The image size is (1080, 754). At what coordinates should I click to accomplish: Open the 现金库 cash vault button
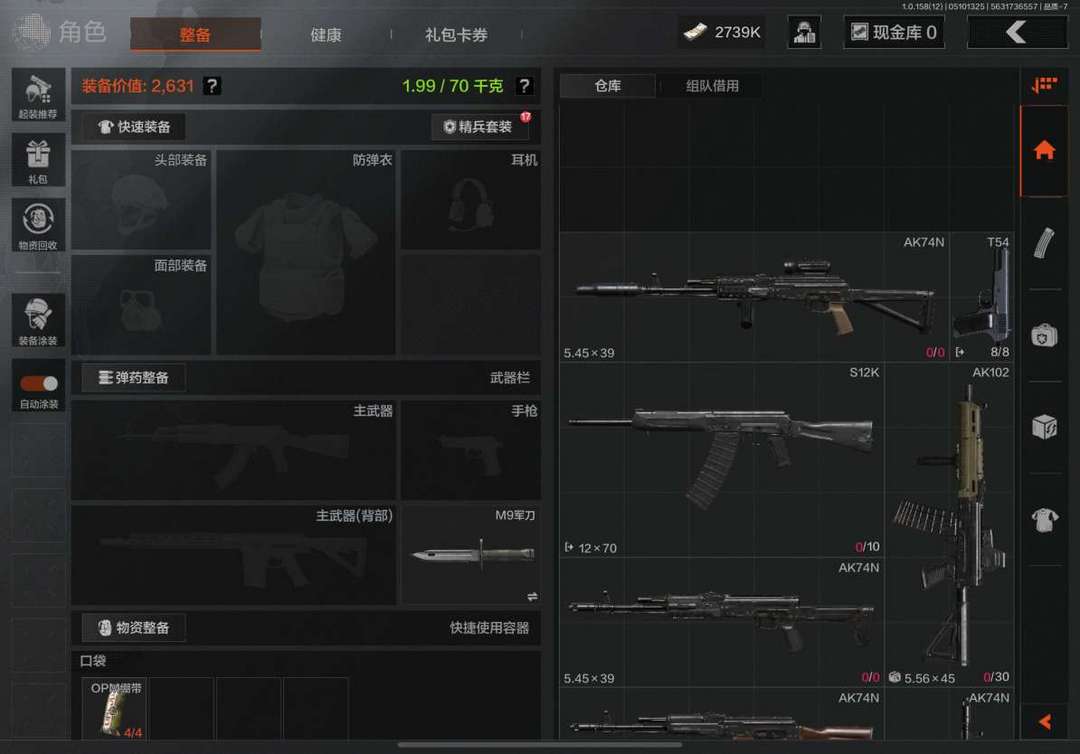(893, 32)
